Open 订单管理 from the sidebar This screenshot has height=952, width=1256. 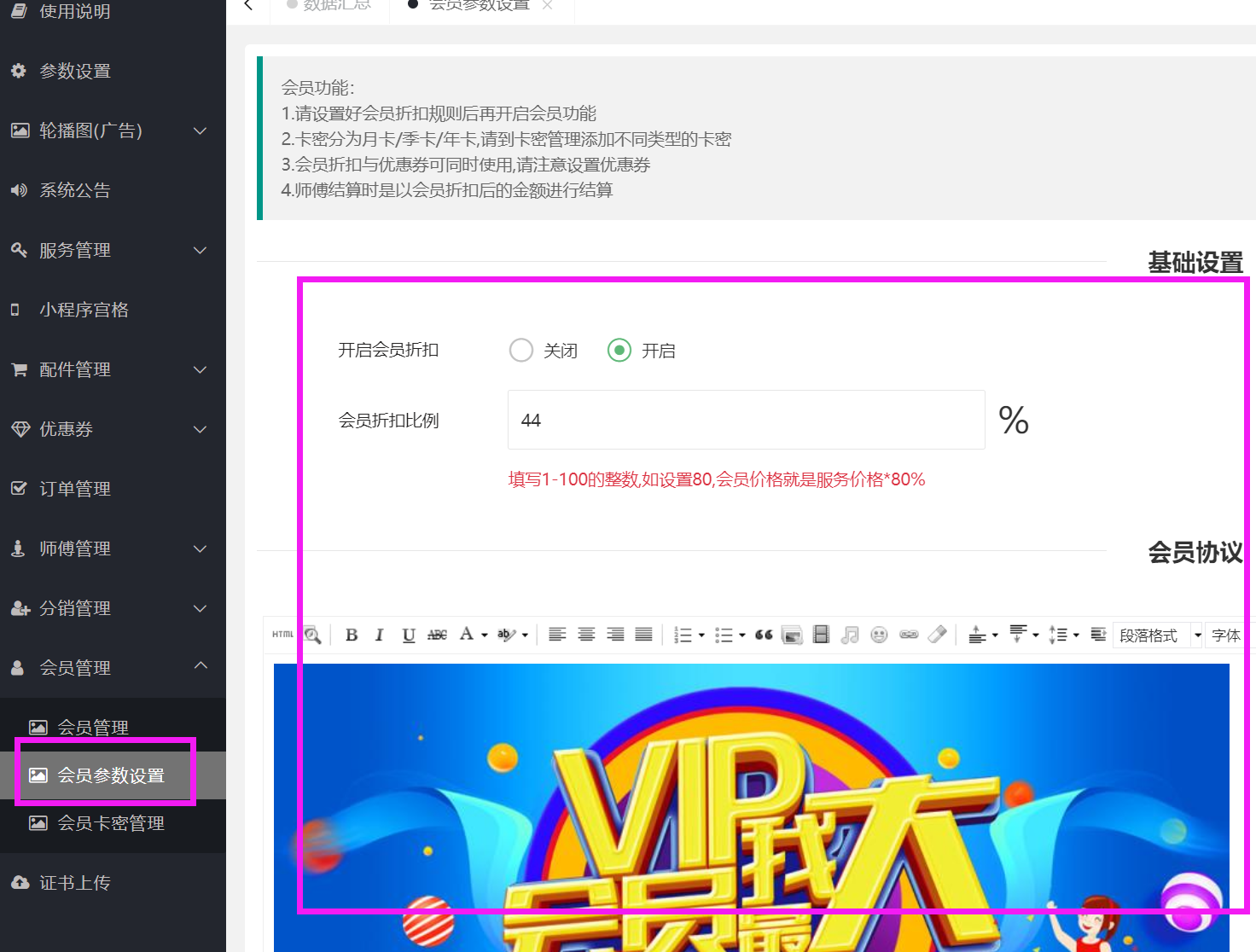coord(75,489)
